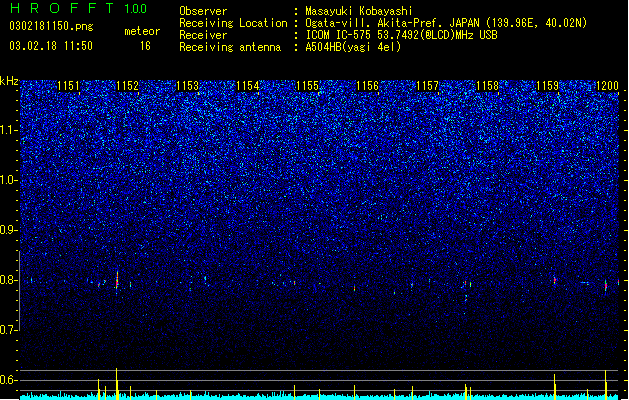This screenshot has height=400, width=629.
Task: Click the observer name Masayuki Kobayashi
Action: point(359,11)
